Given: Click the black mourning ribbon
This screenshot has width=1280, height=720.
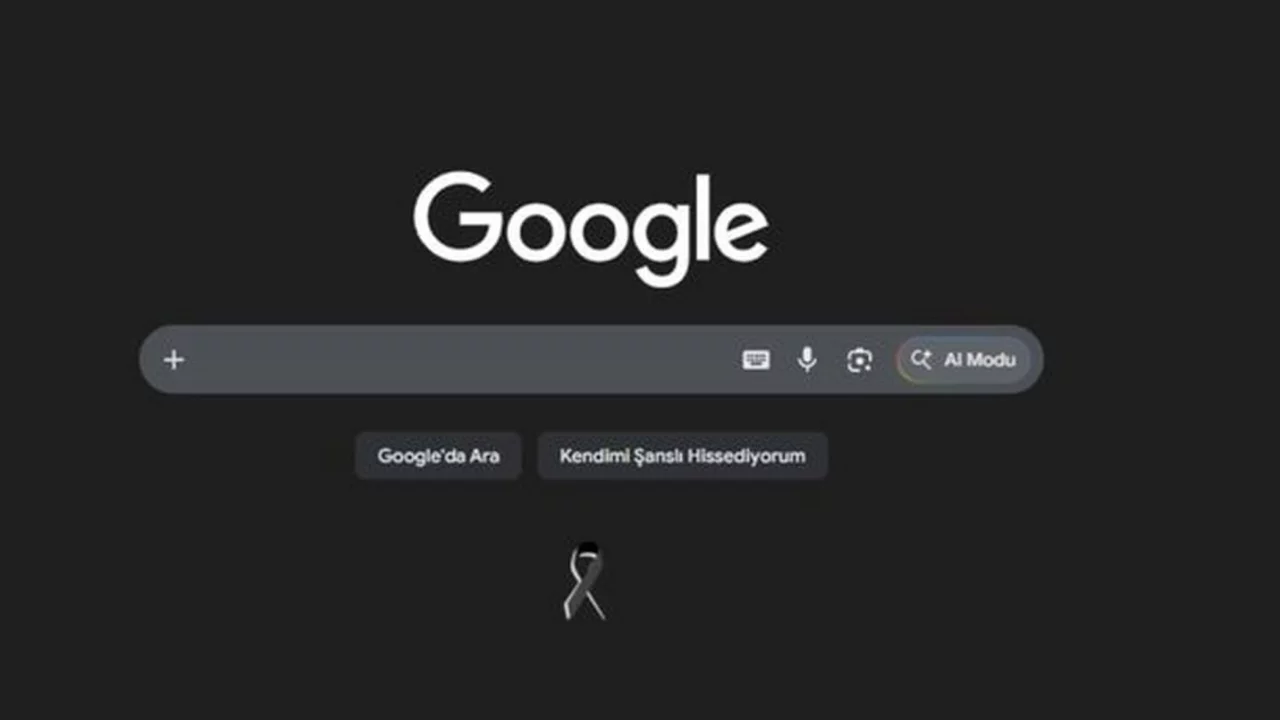Looking at the screenshot, I should (x=584, y=581).
